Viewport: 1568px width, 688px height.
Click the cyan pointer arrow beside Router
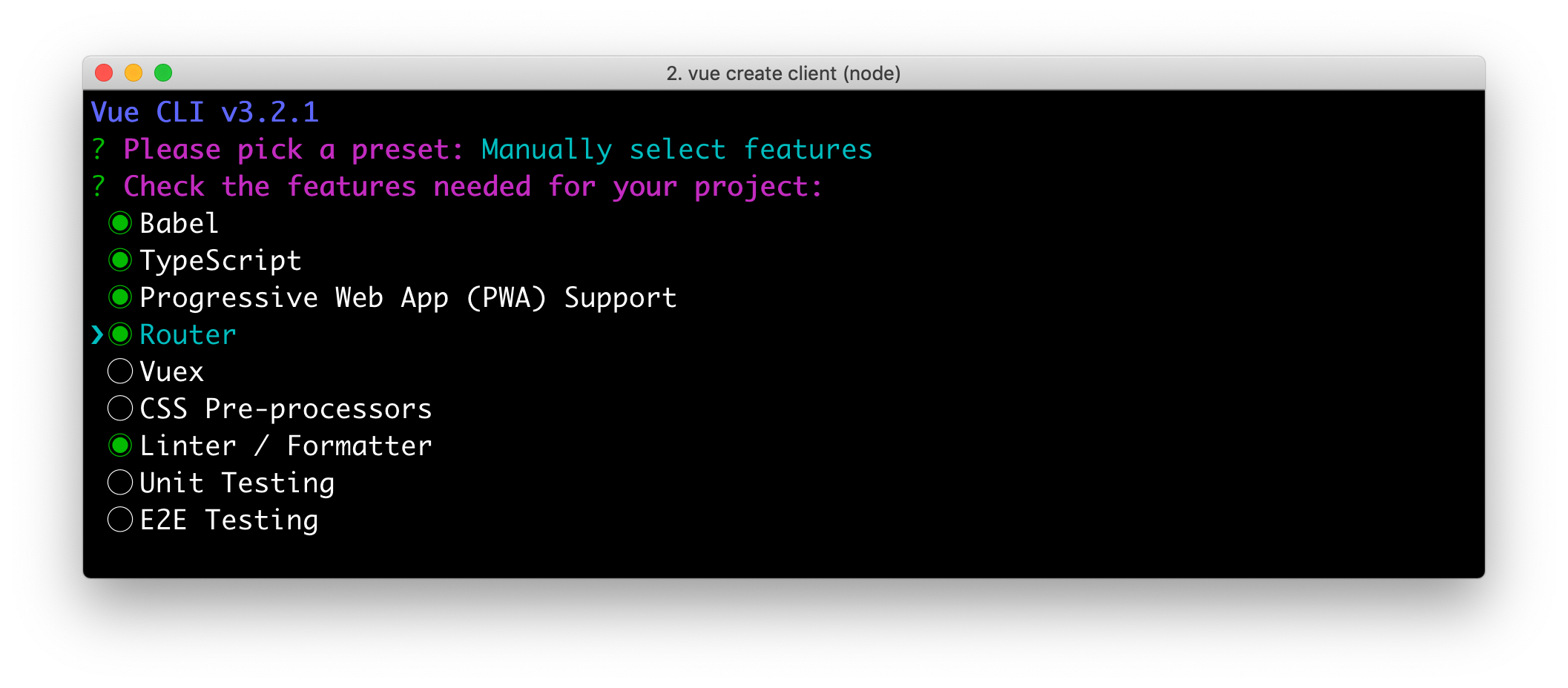[x=97, y=335]
